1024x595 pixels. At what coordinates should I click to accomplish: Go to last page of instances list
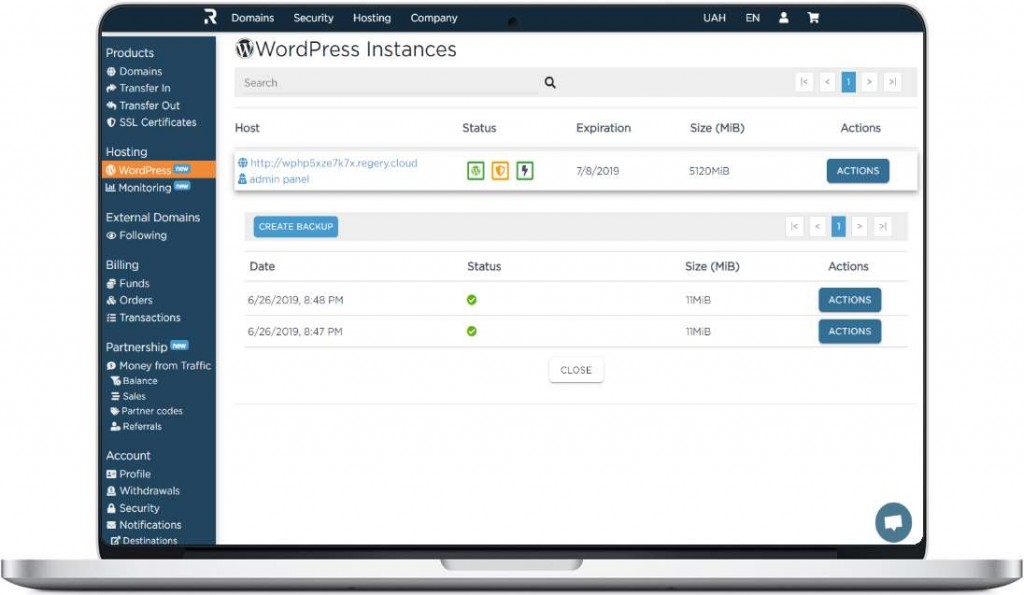coord(892,82)
